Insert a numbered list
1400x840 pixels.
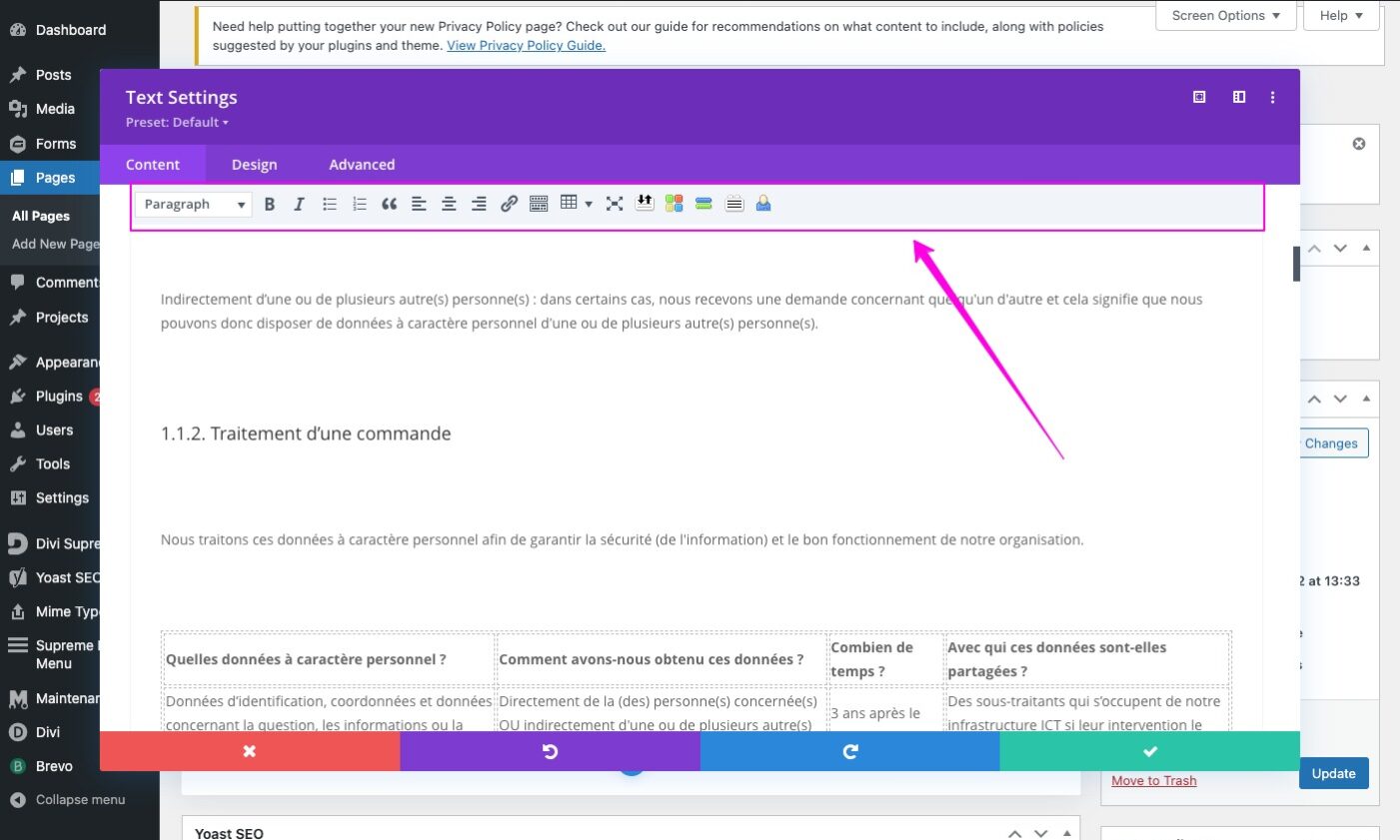coord(359,204)
